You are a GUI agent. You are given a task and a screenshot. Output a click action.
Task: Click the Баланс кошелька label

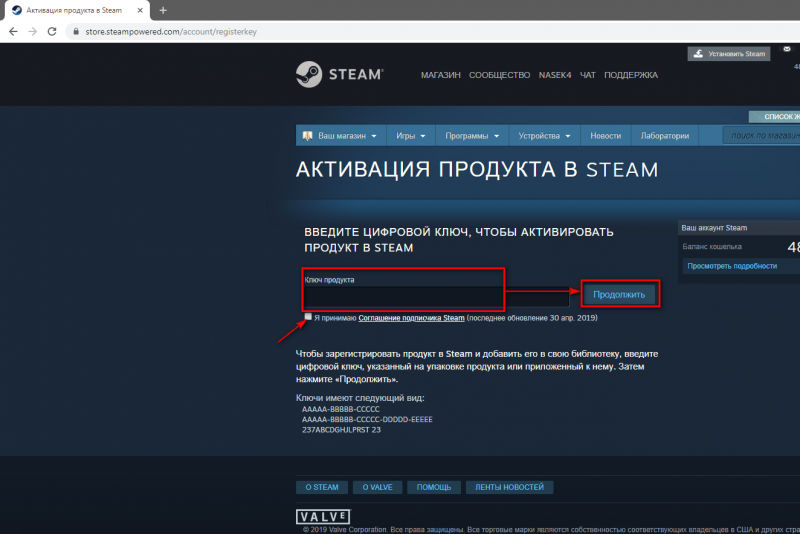tap(712, 247)
